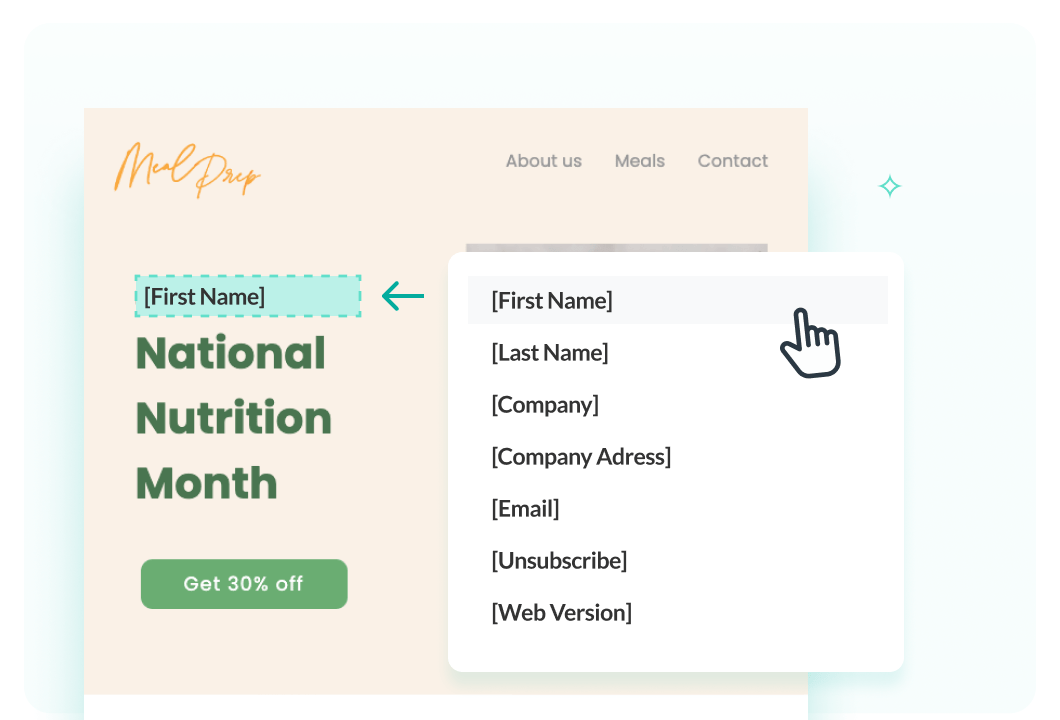The height and width of the screenshot is (720, 1060).
Task: Pick the [Web Version] merge tag
Action: 561,613
